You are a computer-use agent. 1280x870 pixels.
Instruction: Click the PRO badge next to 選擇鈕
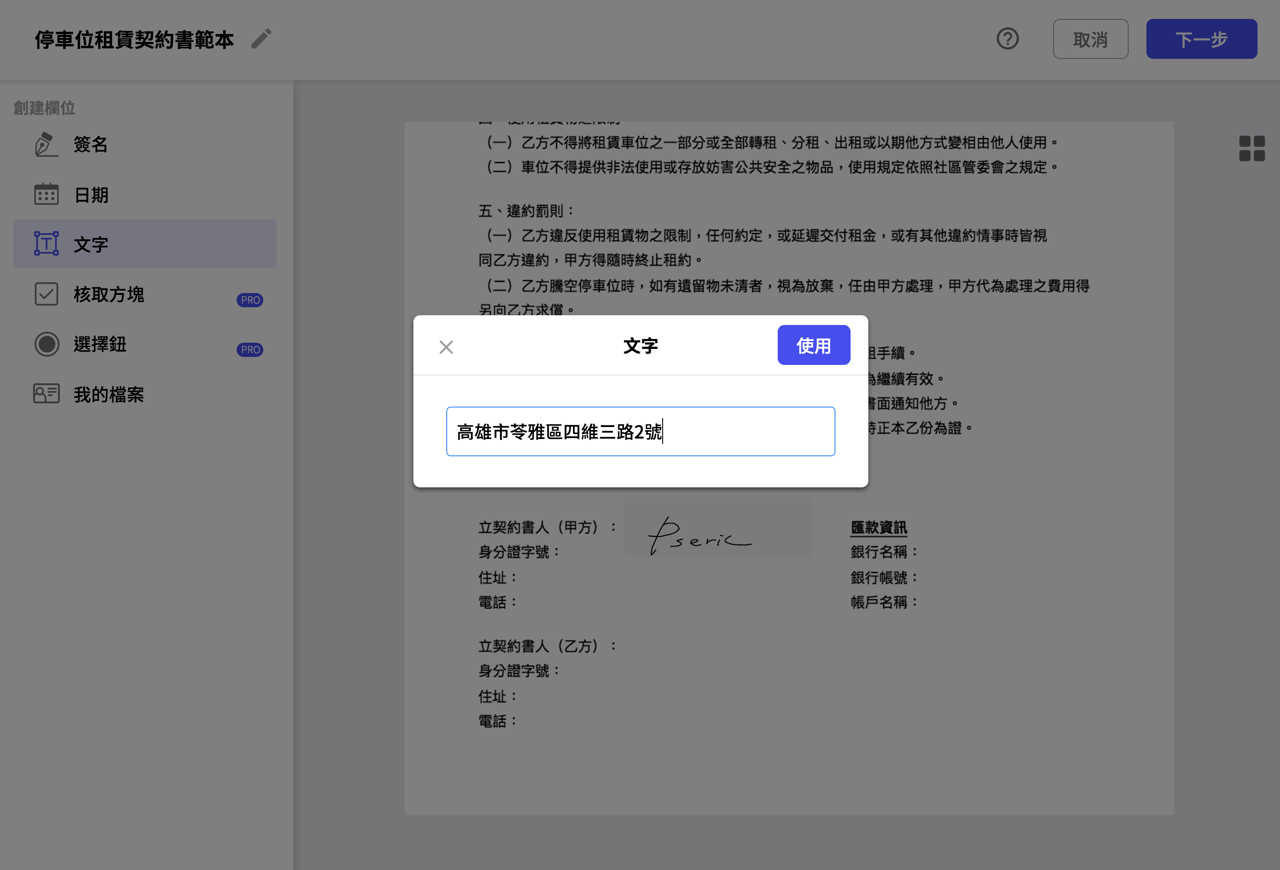(250, 350)
